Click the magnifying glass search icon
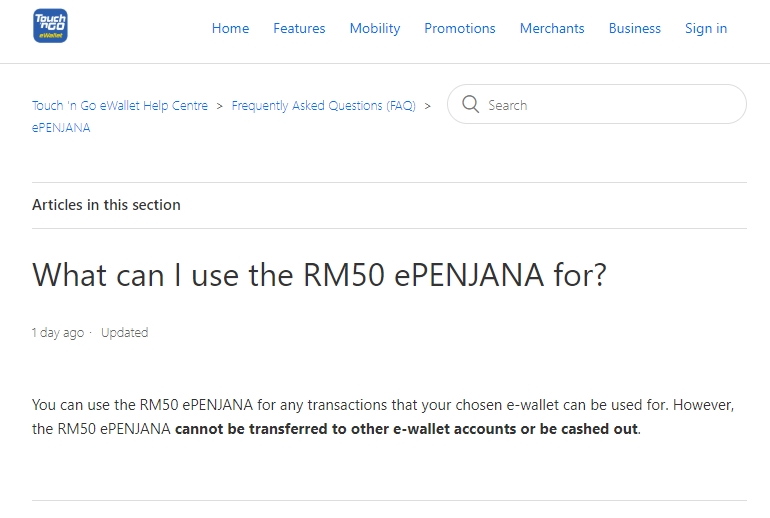 [x=470, y=105]
